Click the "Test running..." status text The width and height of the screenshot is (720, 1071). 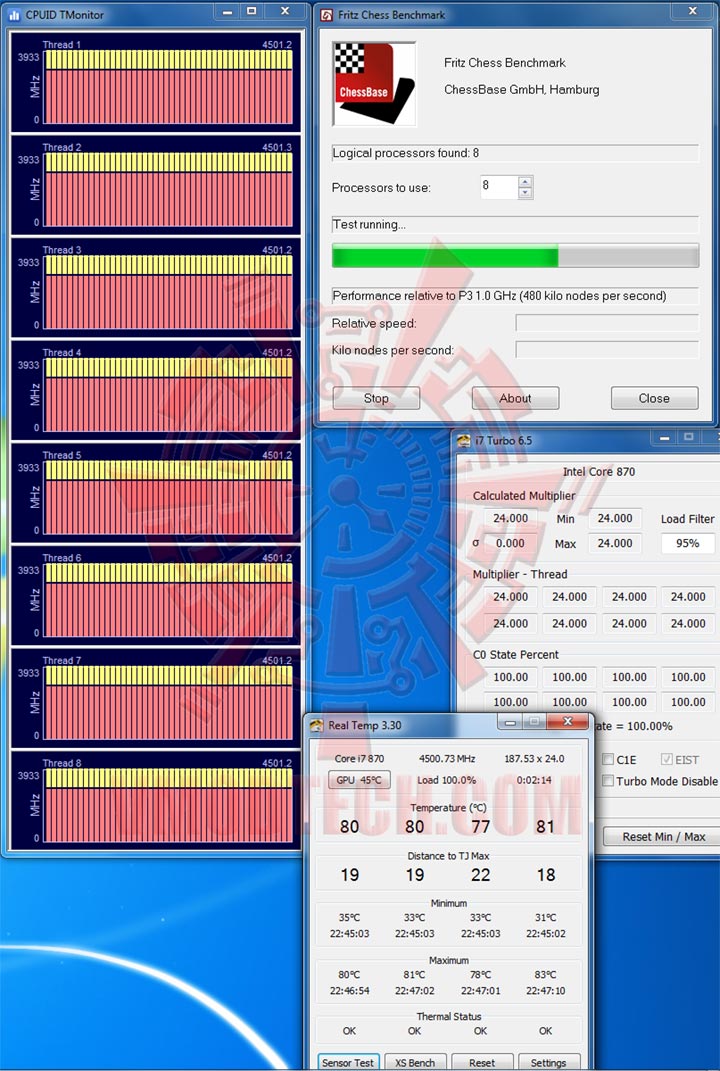tap(369, 224)
